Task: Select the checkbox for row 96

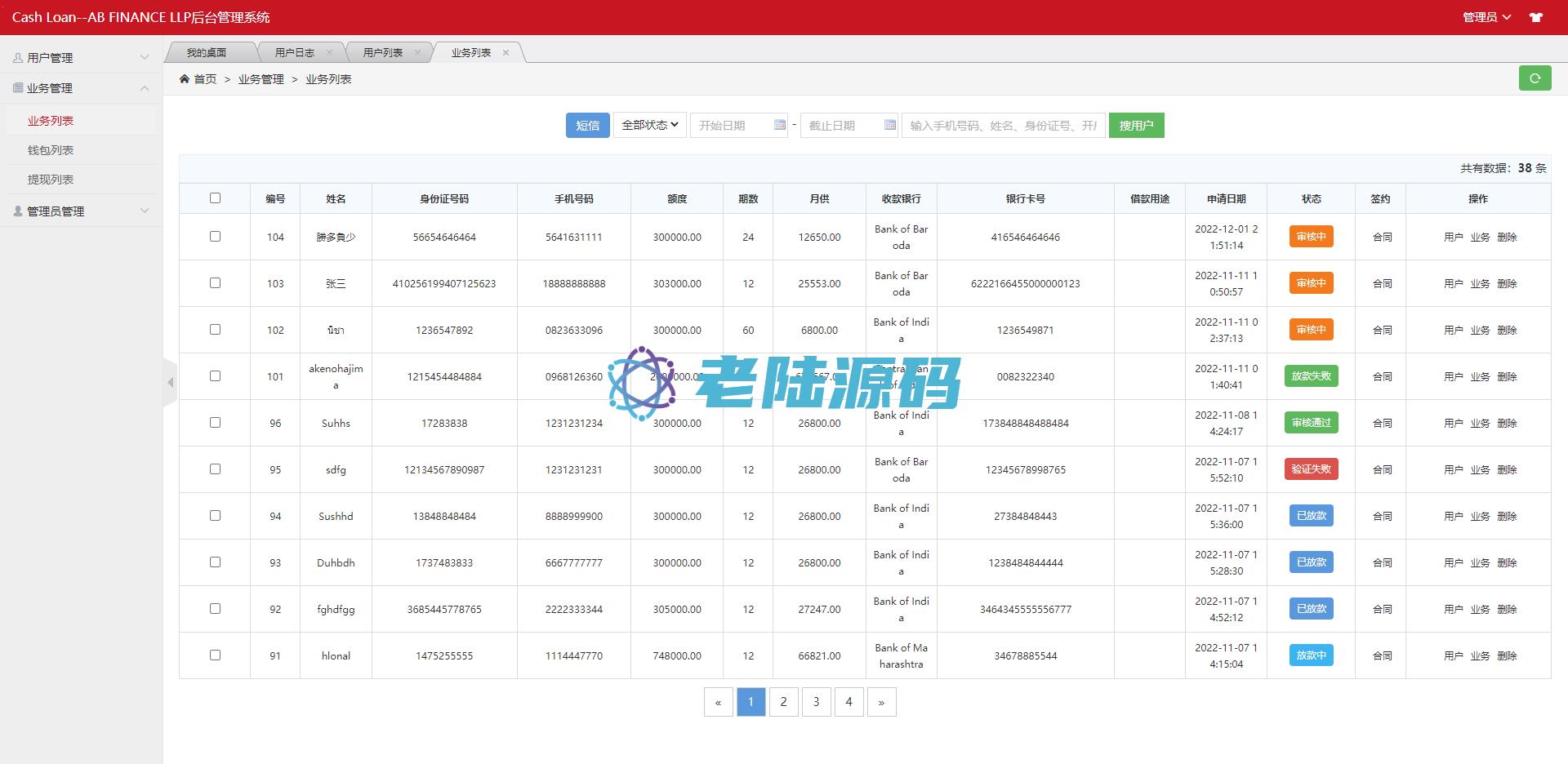Action: pos(215,422)
